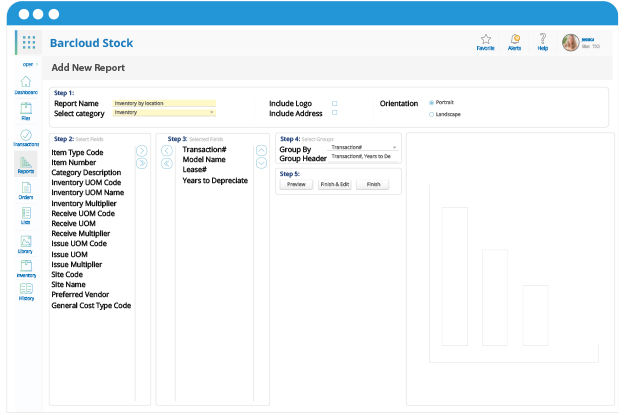Move selected field up in order

point(261,150)
